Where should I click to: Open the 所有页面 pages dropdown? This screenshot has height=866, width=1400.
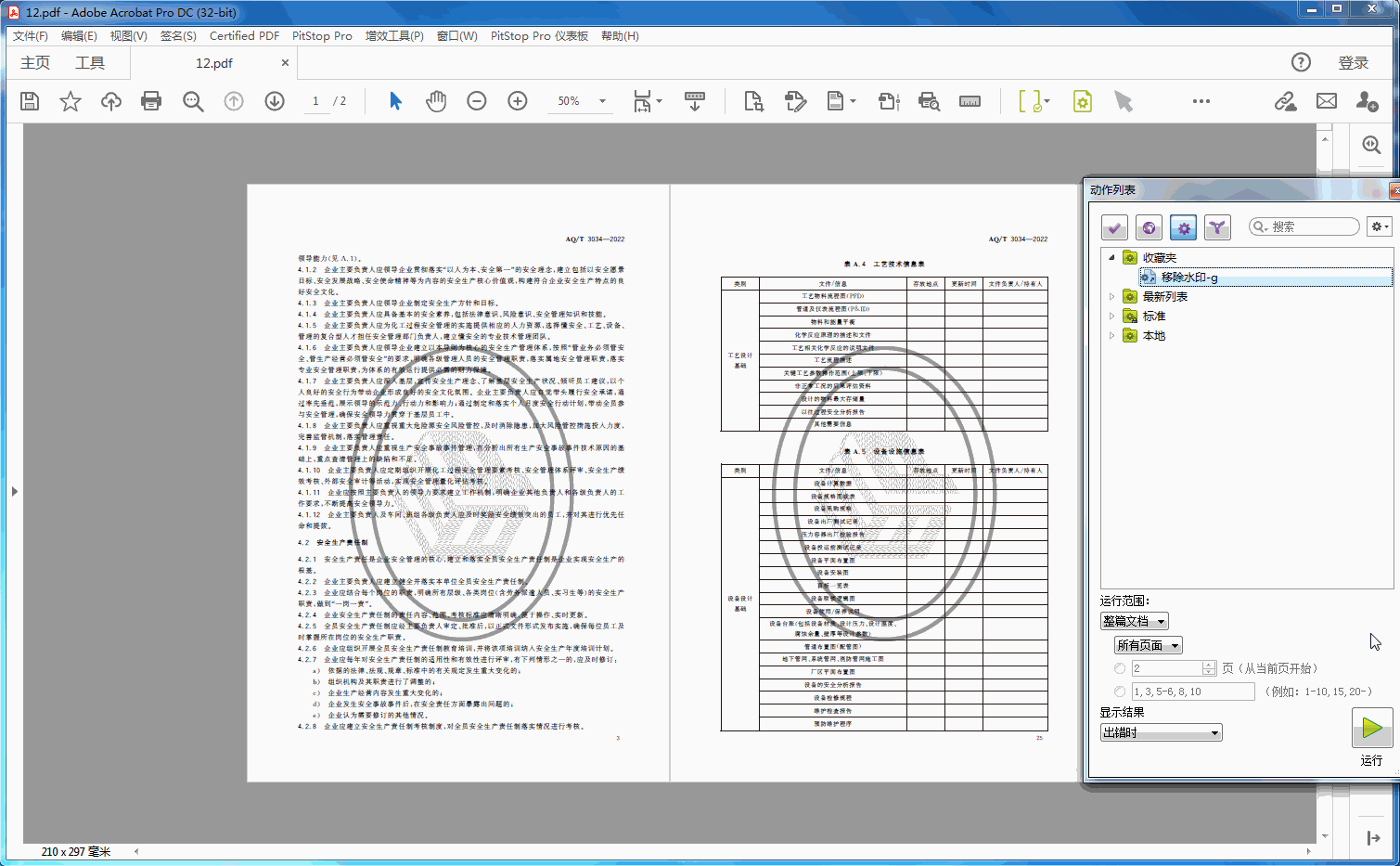[x=1149, y=645]
